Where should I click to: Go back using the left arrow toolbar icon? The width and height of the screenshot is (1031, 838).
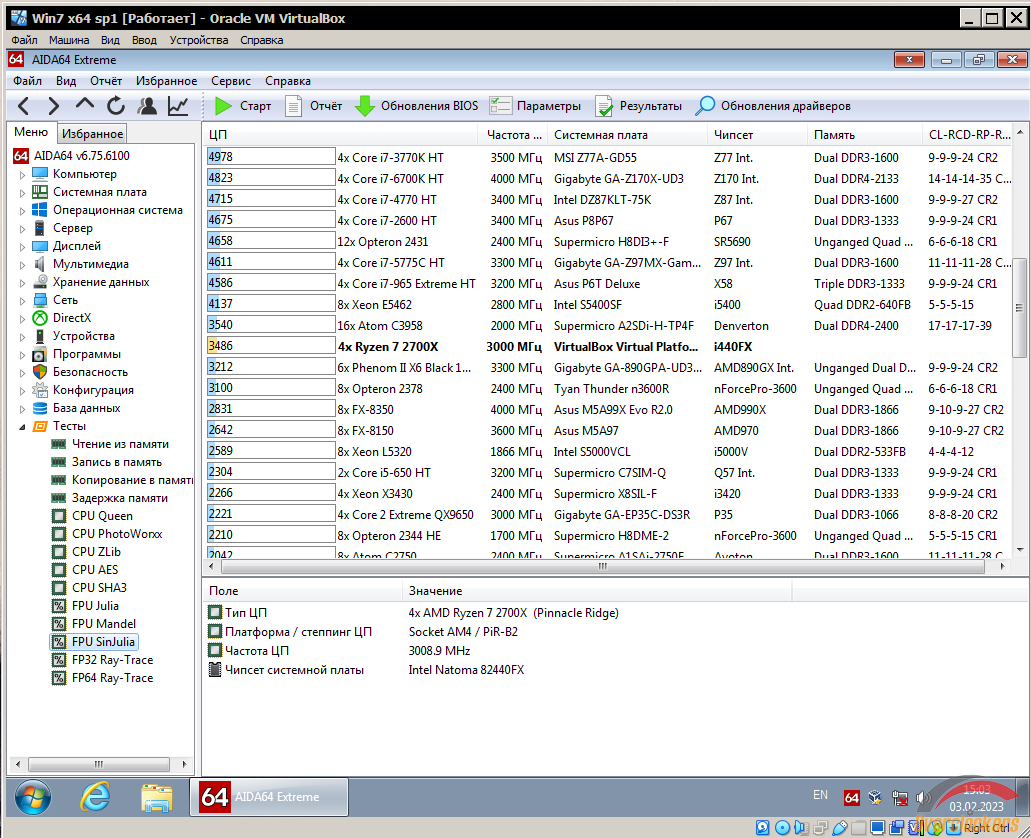23,106
